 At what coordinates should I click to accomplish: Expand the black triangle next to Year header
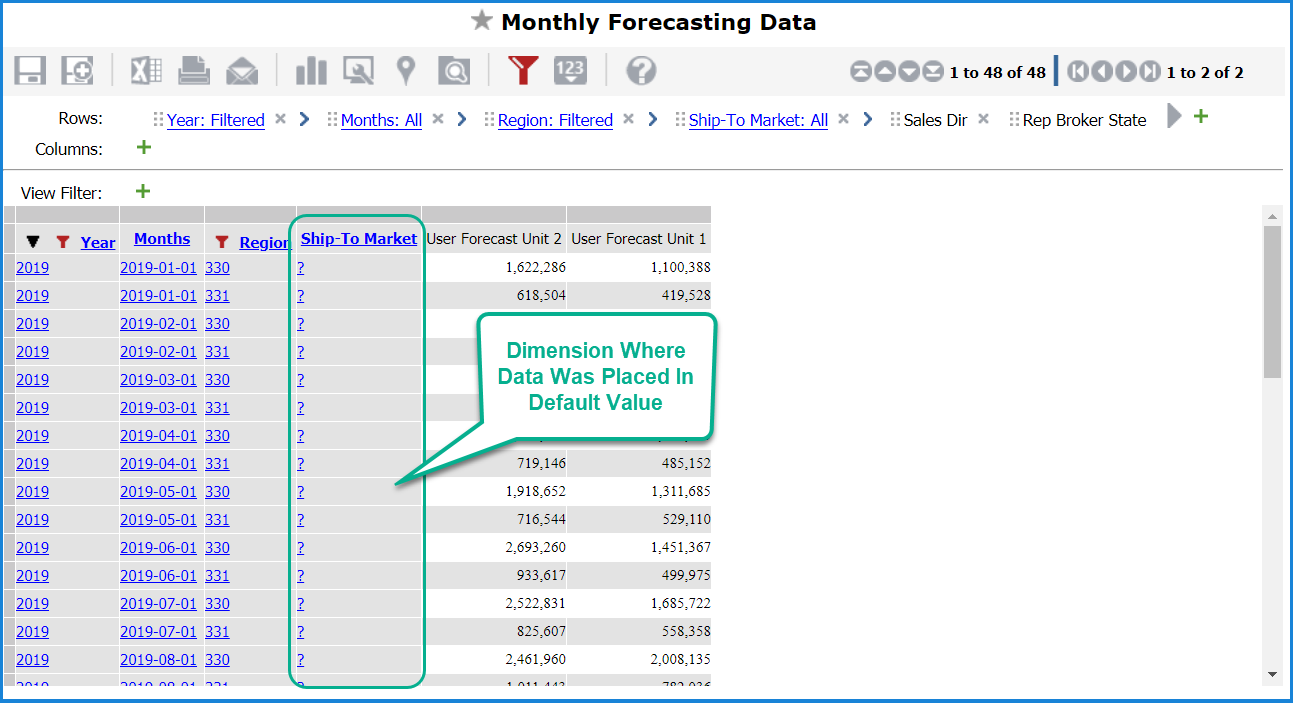[x=33, y=242]
